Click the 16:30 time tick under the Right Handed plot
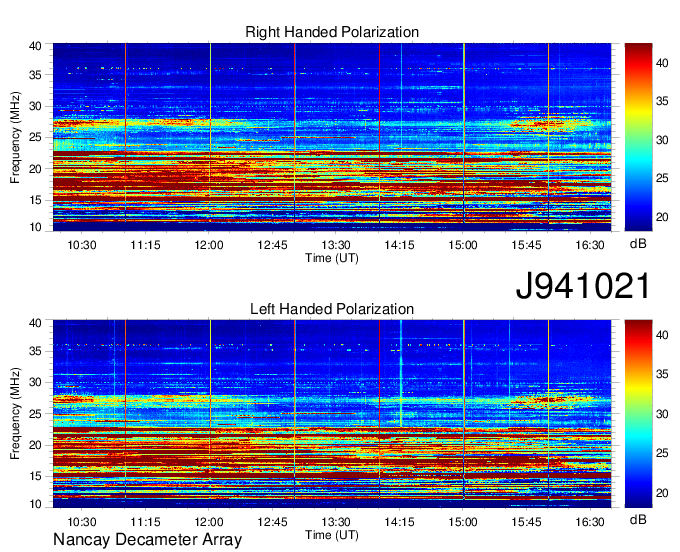680x552 pixels. pyautogui.click(x=590, y=245)
